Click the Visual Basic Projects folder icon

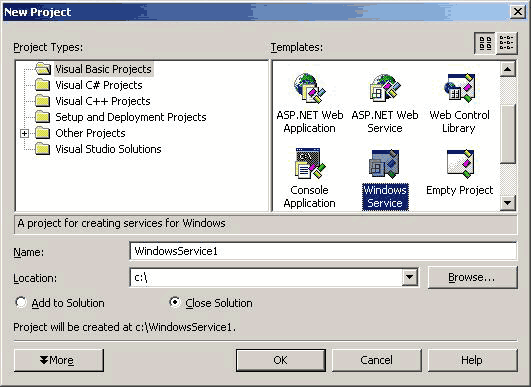[x=43, y=69]
